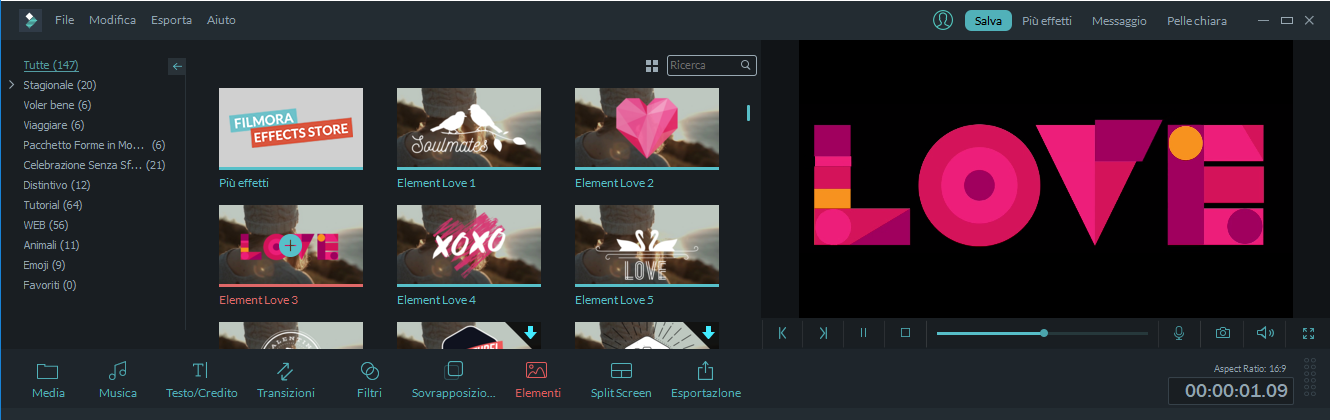Select Animali (11) category

tap(51, 245)
